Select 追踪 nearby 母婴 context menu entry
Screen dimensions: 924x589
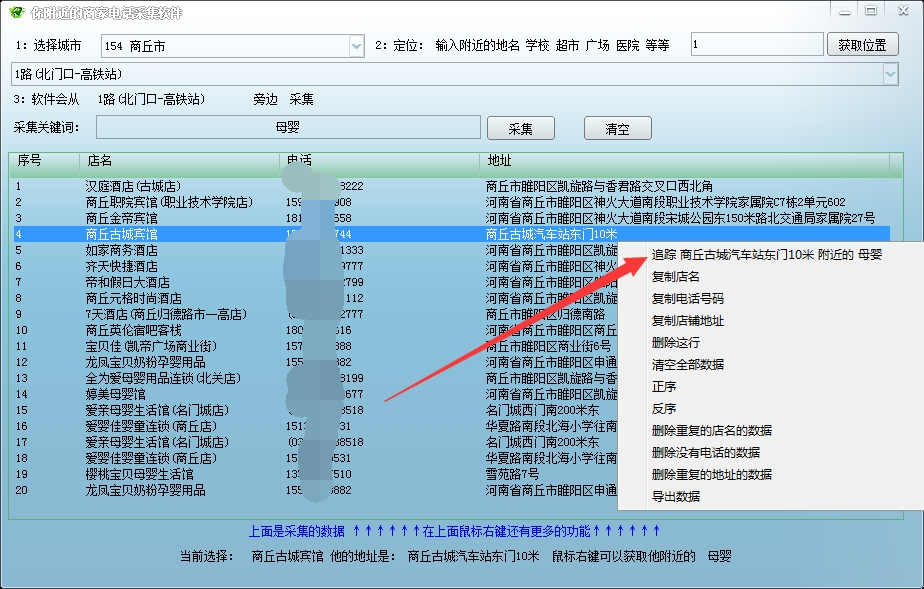tap(766, 255)
